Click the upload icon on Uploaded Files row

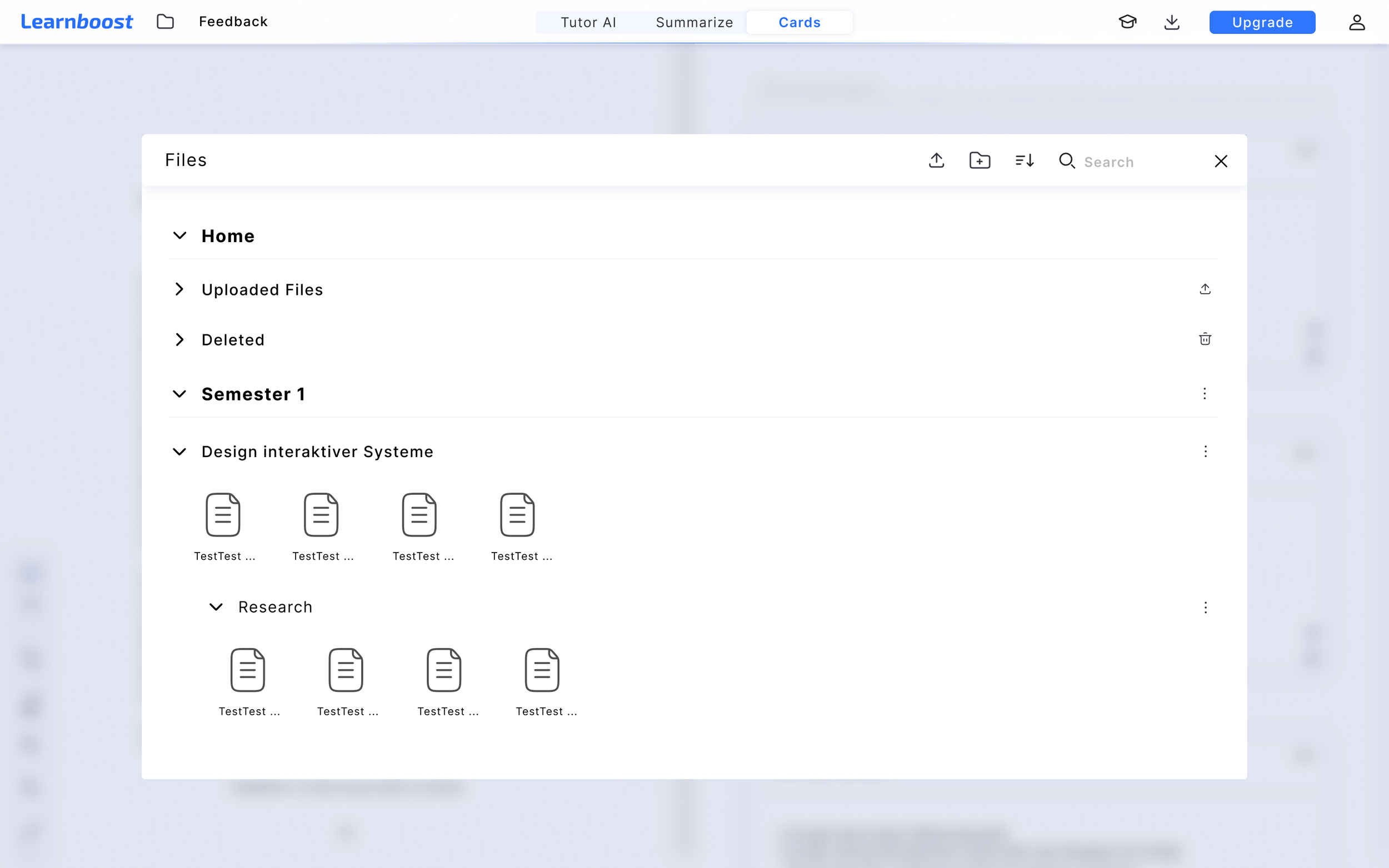tap(1205, 289)
